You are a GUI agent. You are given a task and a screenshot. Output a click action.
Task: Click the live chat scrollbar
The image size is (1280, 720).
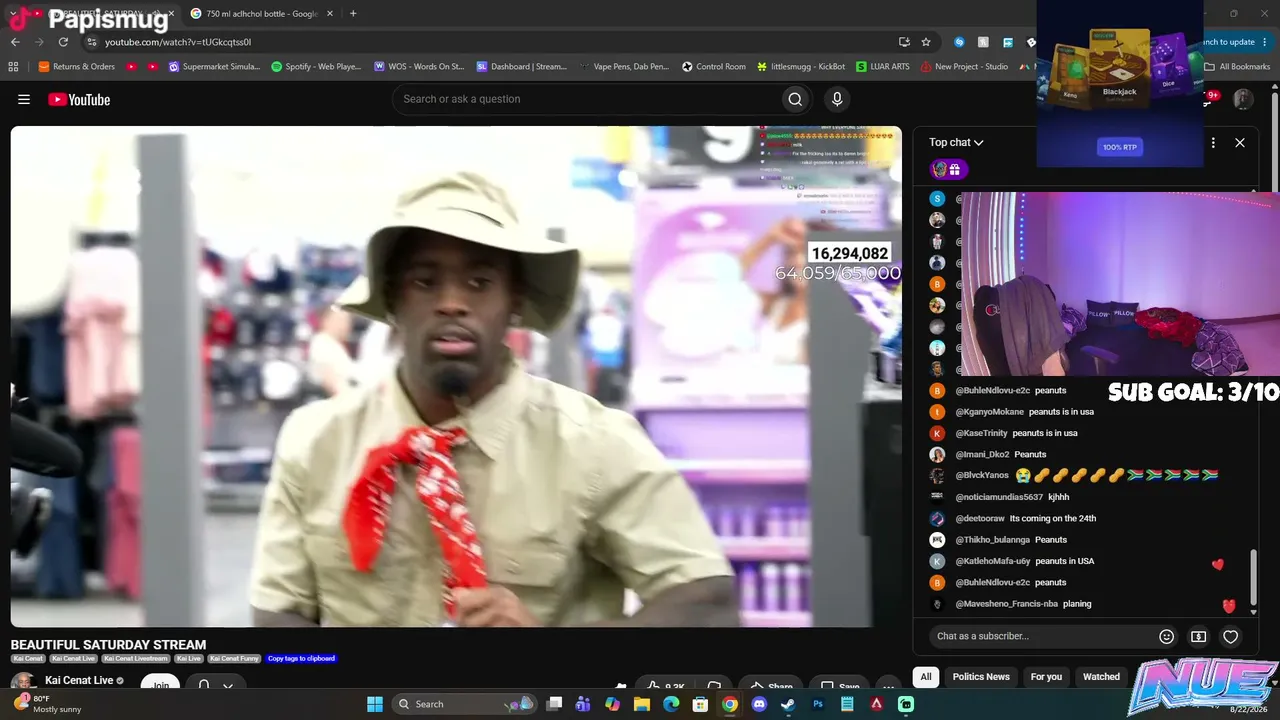(x=1254, y=577)
